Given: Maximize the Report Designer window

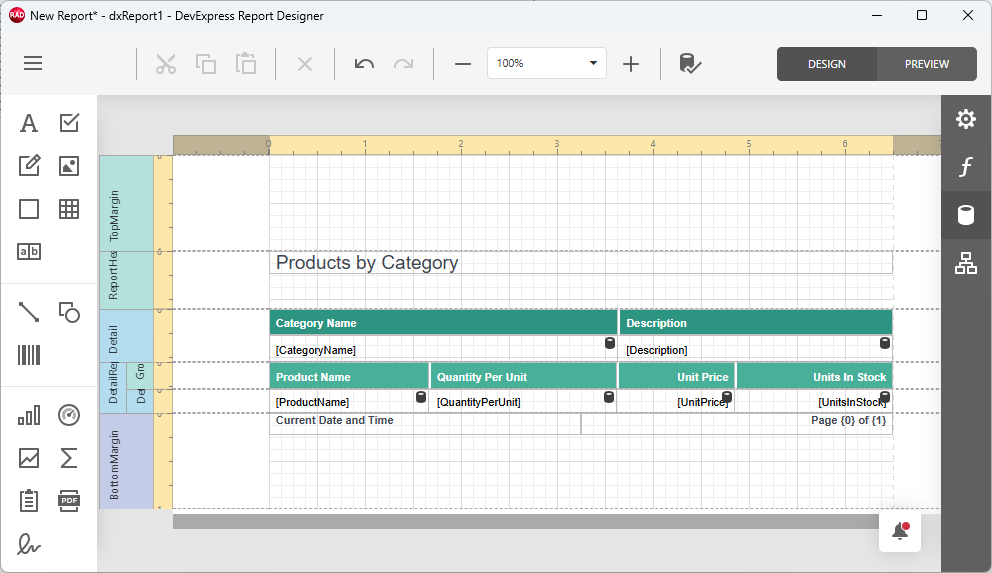Looking at the screenshot, I should pos(922,15).
